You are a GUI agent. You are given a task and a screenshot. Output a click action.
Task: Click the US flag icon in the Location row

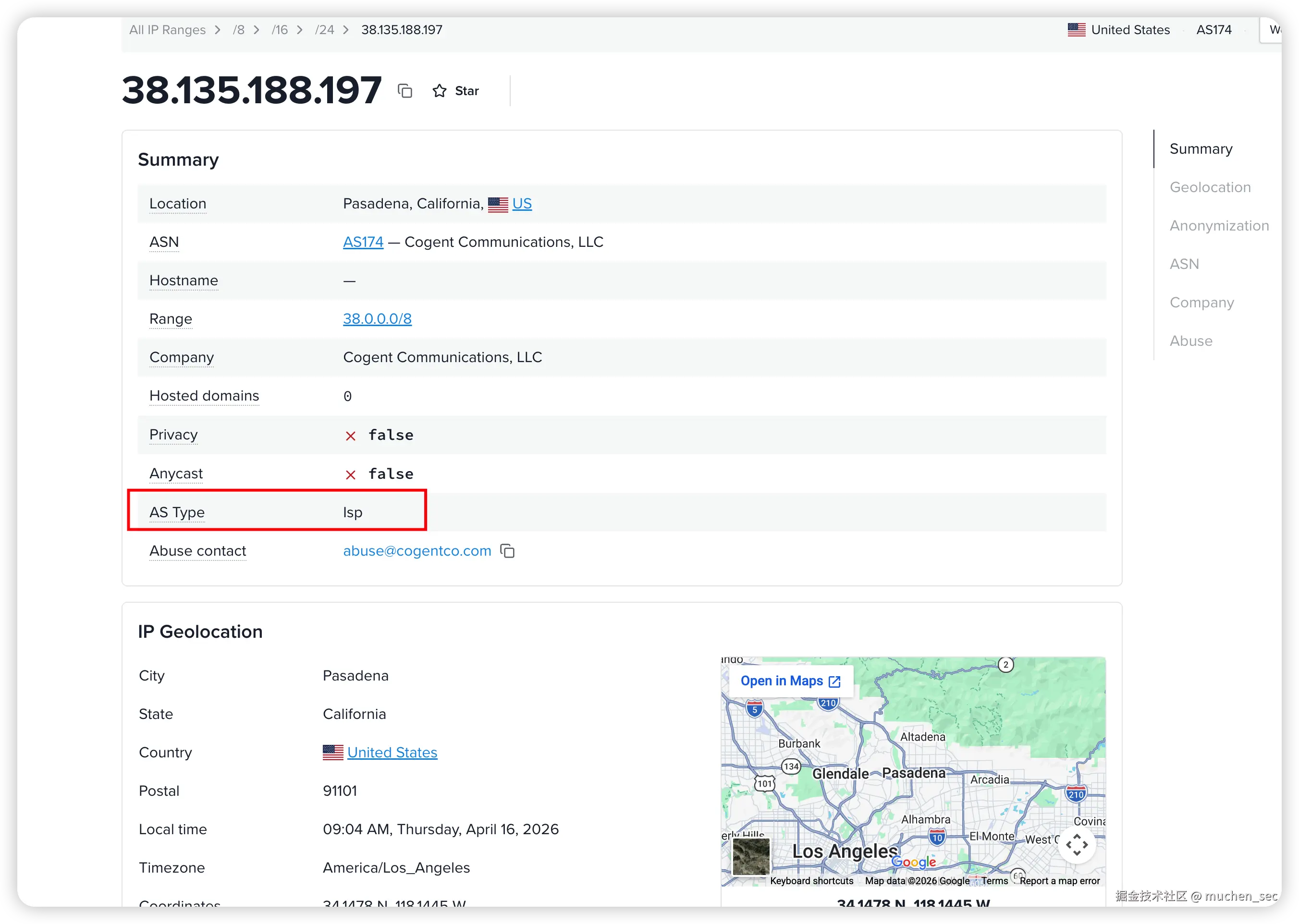[x=498, y=204]
